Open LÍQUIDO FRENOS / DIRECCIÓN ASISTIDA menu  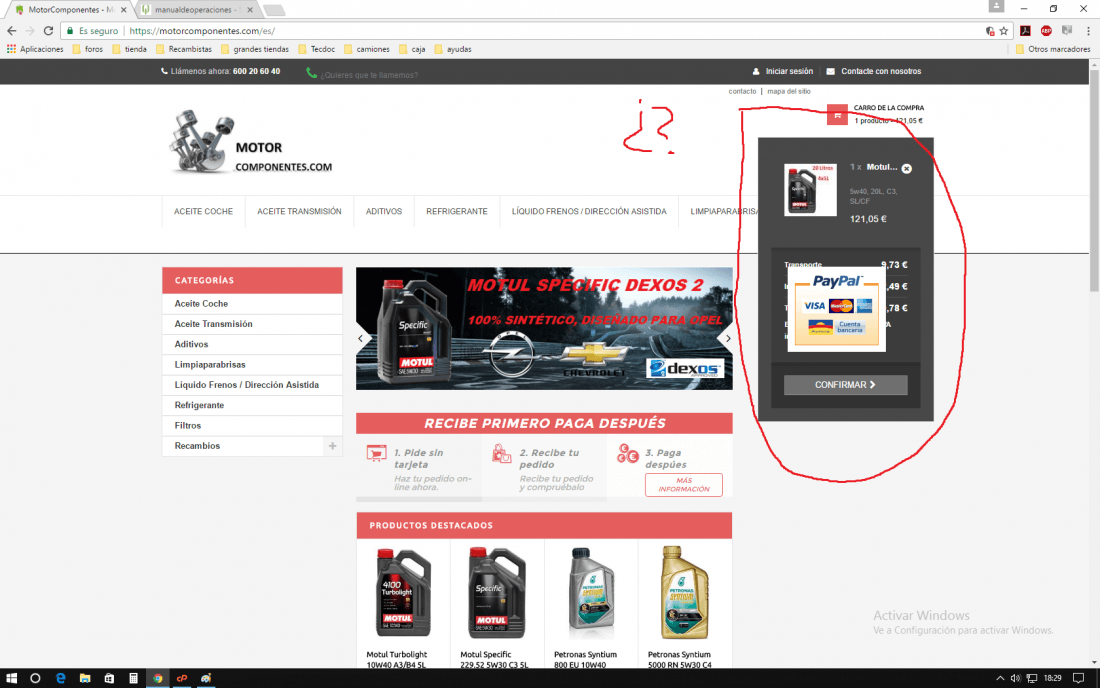click(x=589, y=211)
